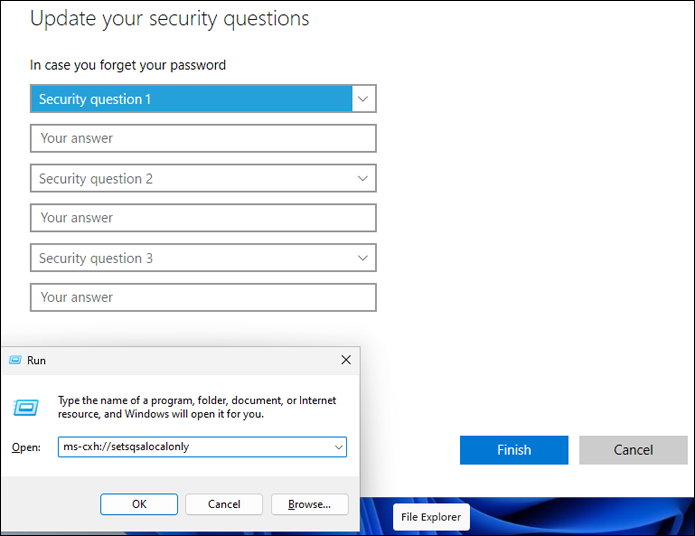
Task: Select the highlighted Security question 1 box
Action: coord(192,99)
